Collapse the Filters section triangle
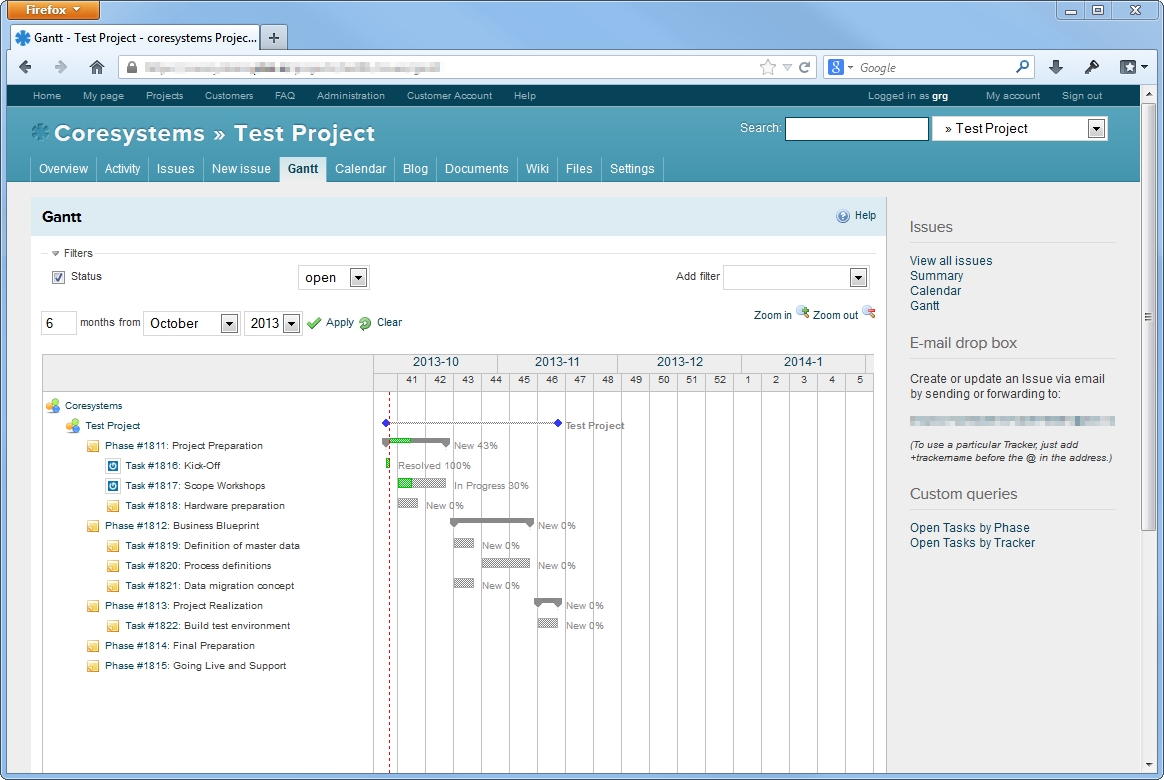Viewport: 1164px width, 780px height. 55,254
